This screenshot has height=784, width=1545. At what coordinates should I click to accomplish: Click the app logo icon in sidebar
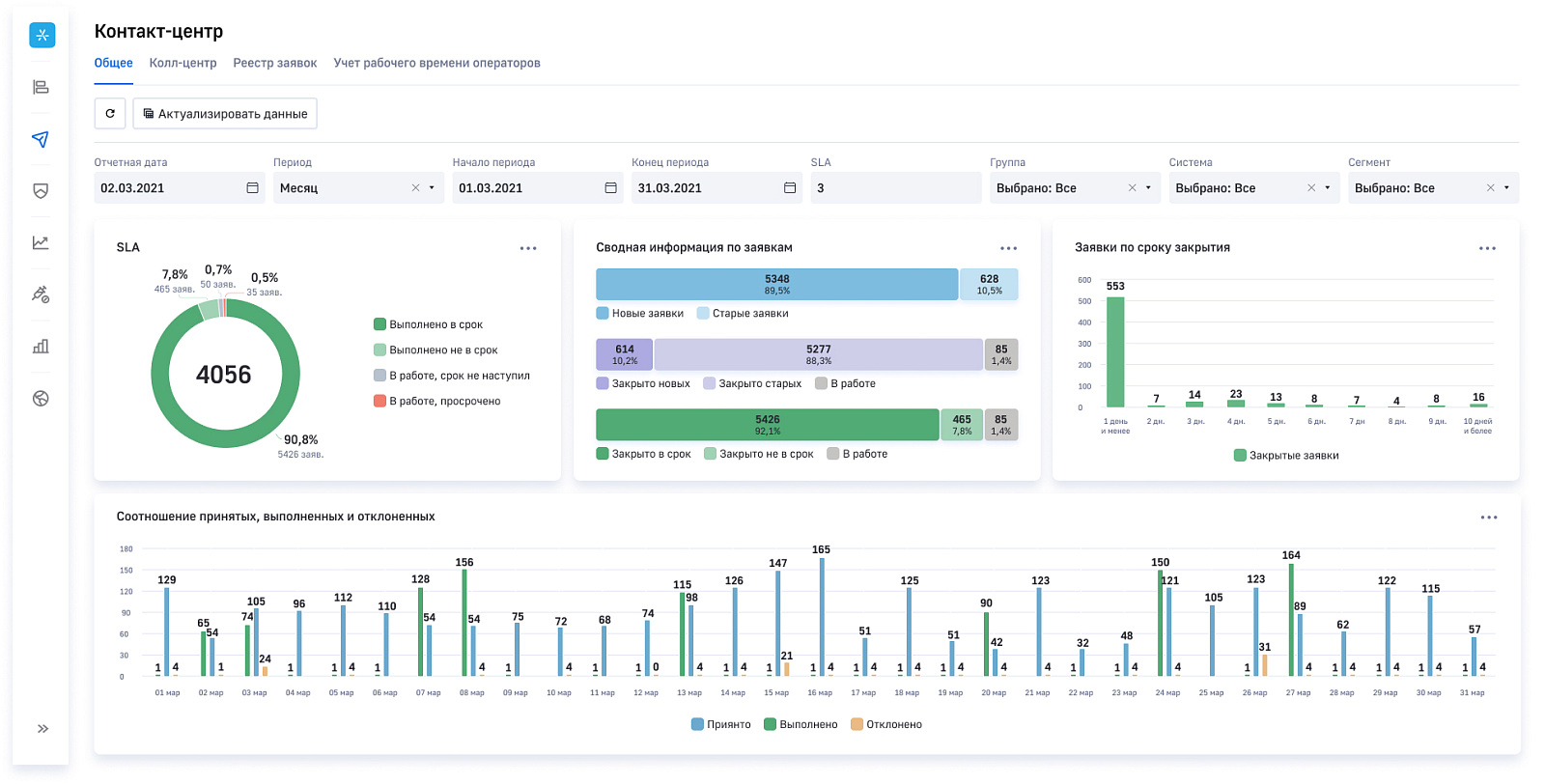tap(42, 36)
